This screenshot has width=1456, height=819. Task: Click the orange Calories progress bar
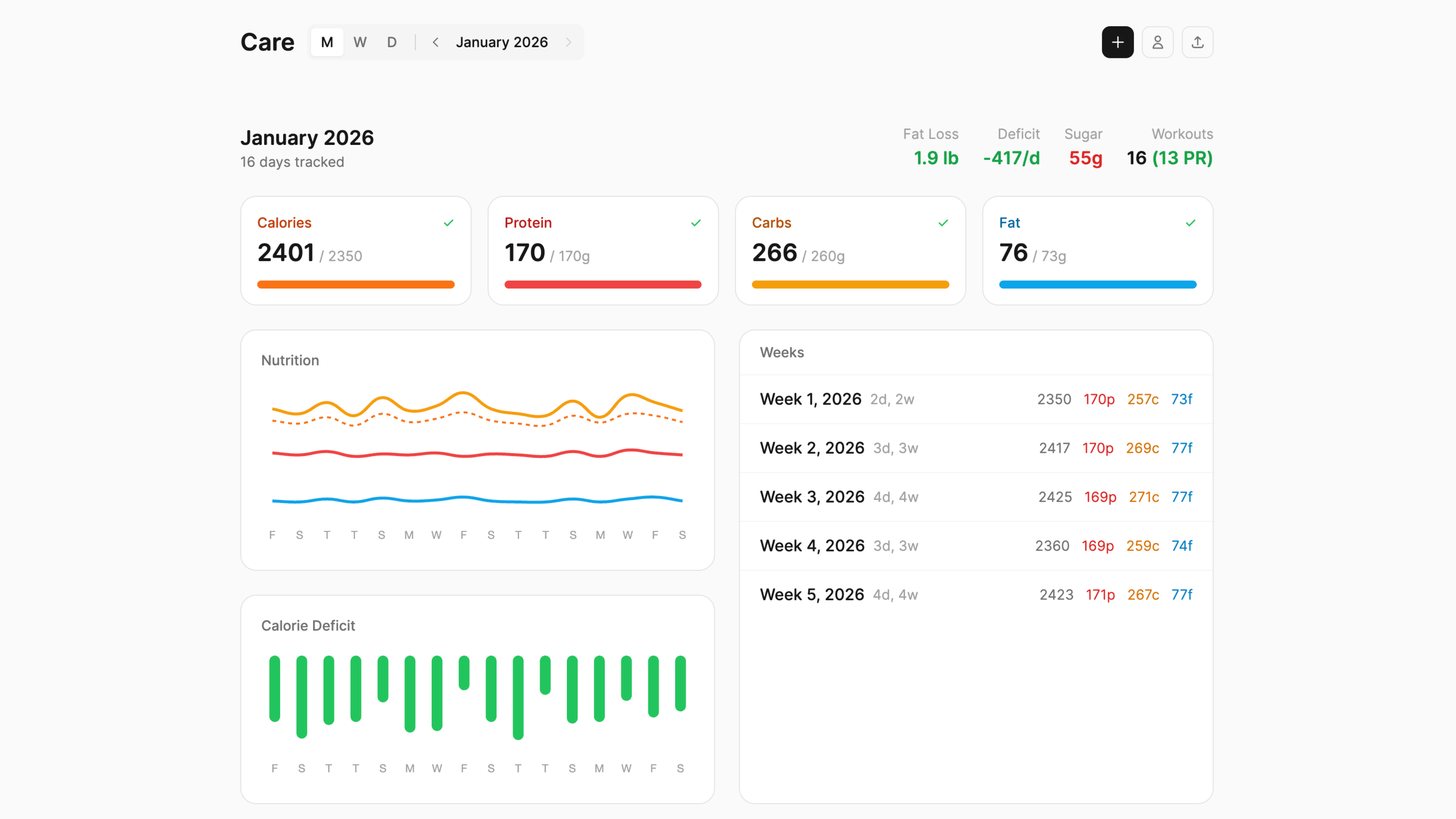[x=356, y=284]
